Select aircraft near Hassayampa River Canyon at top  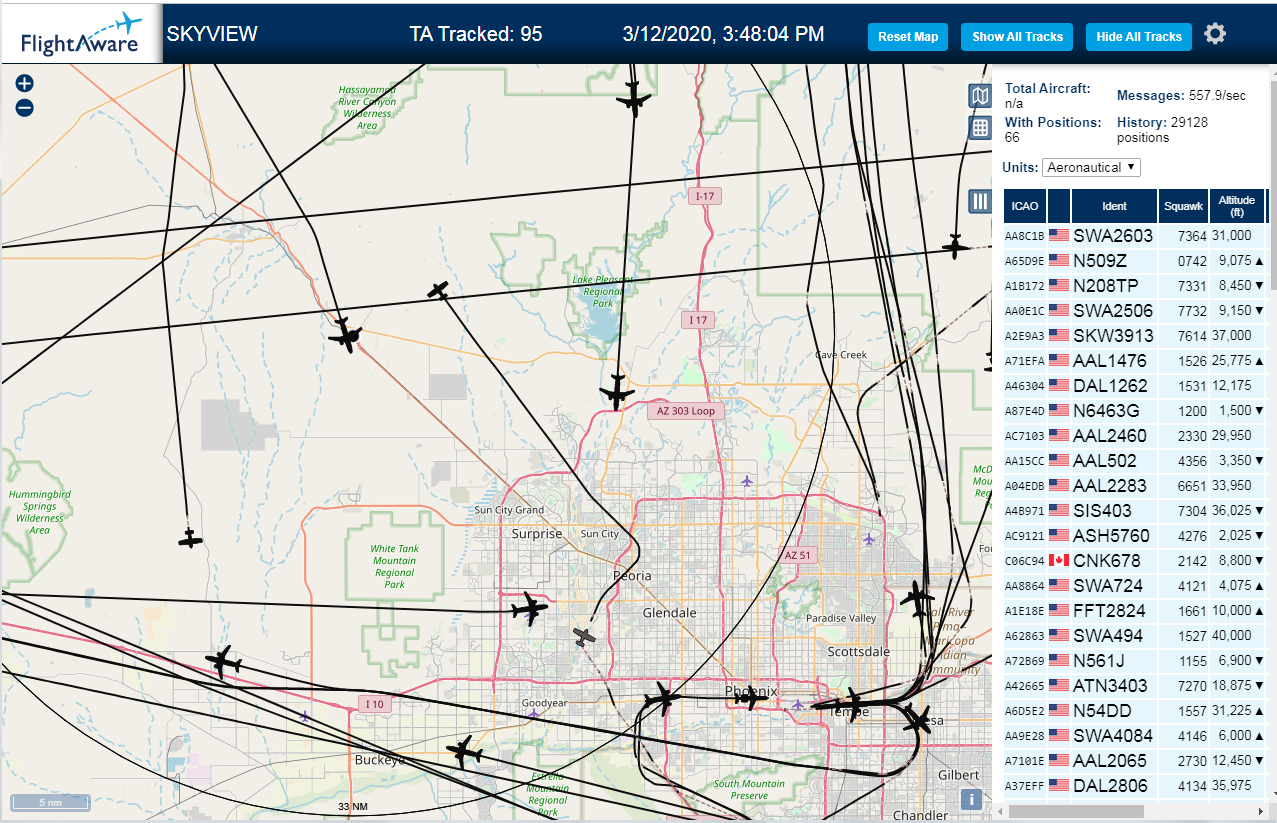(633, 99)
